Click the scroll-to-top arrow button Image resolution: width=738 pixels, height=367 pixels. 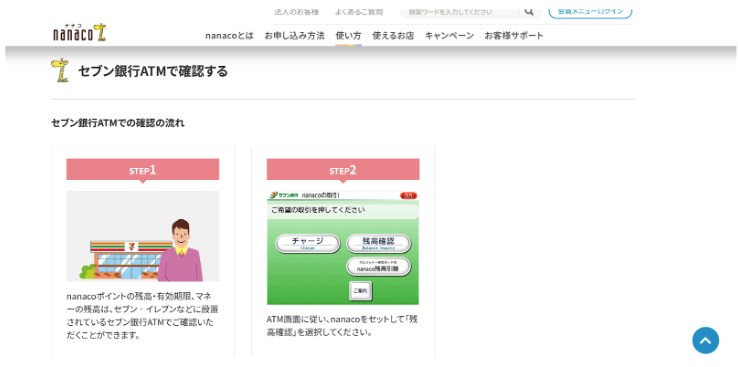tap(706, 340)
